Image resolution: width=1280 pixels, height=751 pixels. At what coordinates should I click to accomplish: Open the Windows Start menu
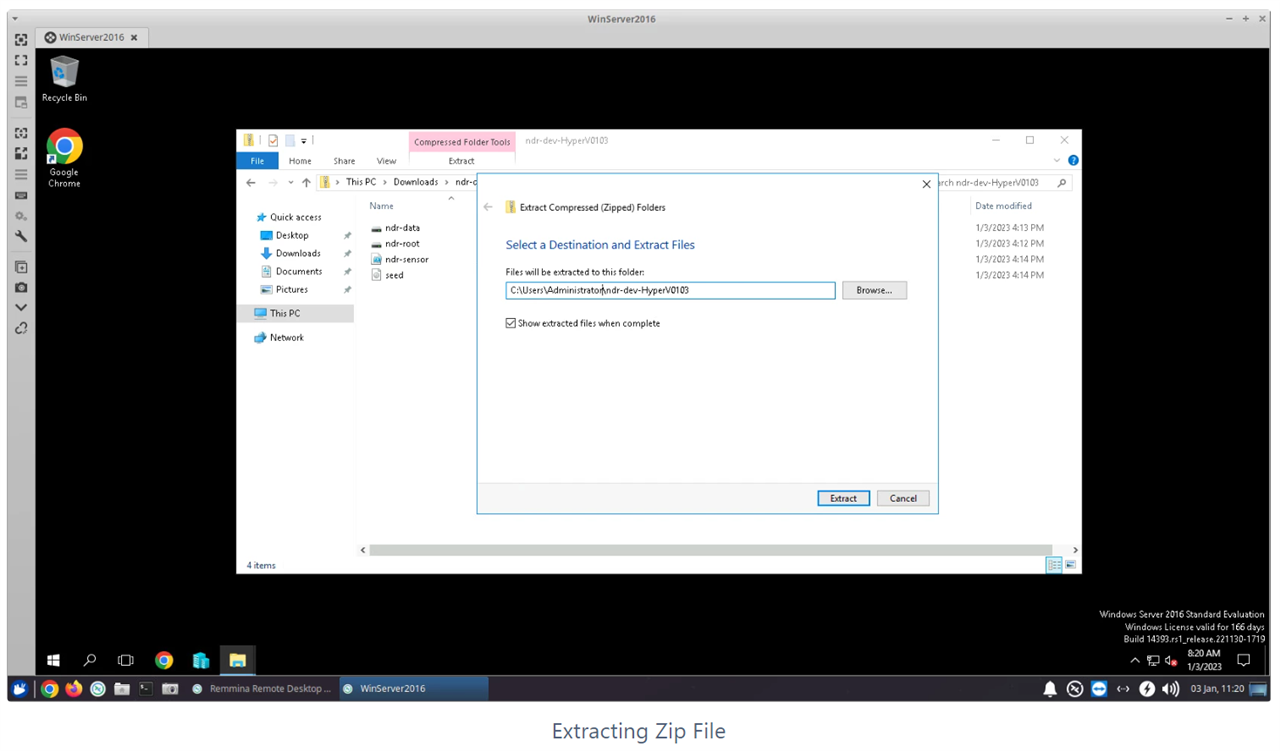tap(54, 660)
